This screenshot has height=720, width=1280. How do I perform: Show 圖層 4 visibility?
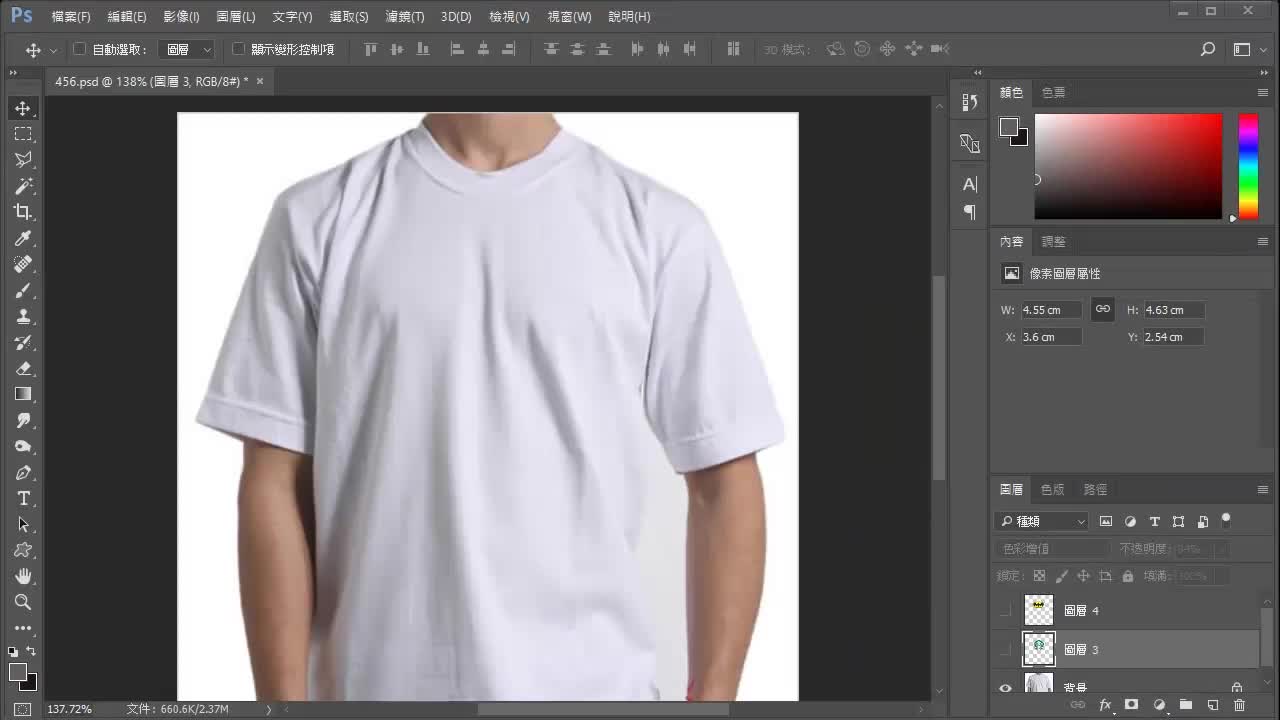point(1005,610)
